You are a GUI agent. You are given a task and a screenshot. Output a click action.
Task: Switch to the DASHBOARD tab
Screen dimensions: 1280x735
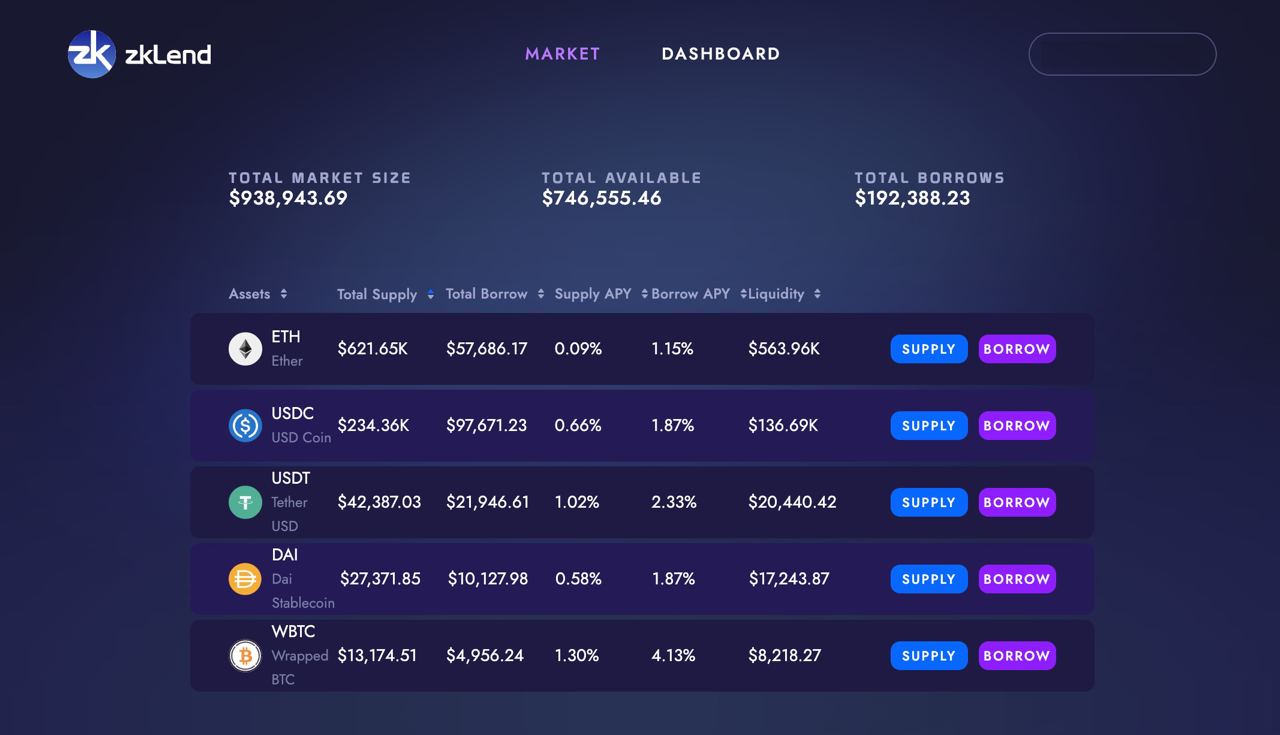721,54
